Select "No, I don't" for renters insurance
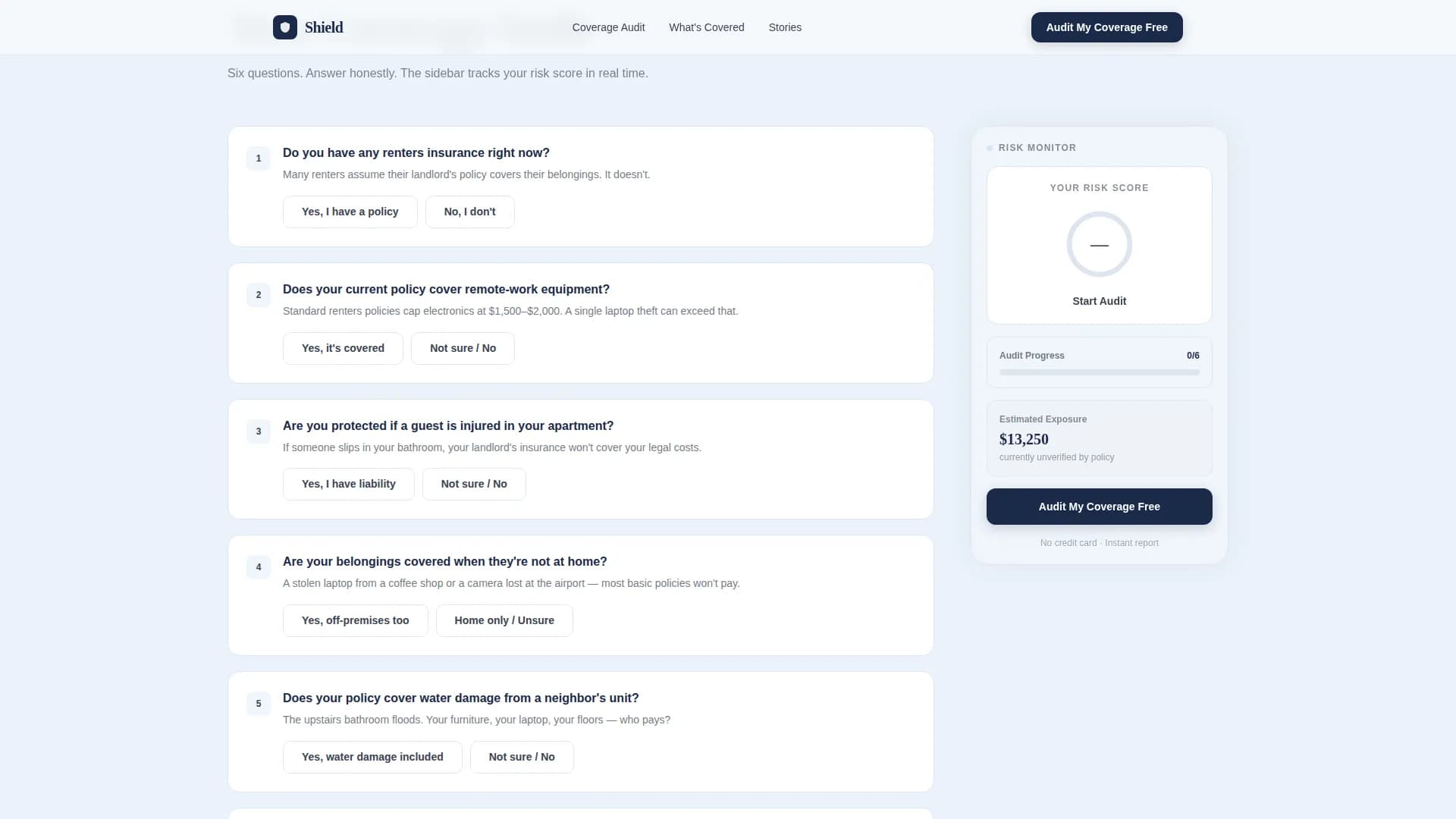This screenshot has height=819, width=1456. coord(469,212)
